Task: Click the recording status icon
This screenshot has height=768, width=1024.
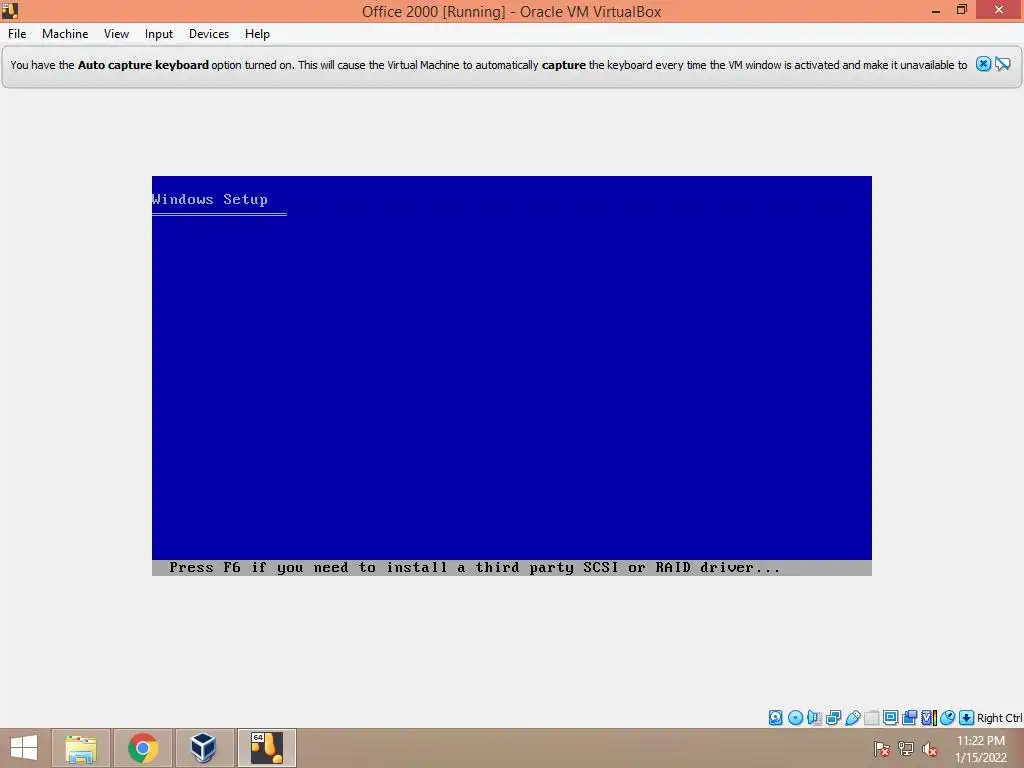Action: (x=909, y=718)
